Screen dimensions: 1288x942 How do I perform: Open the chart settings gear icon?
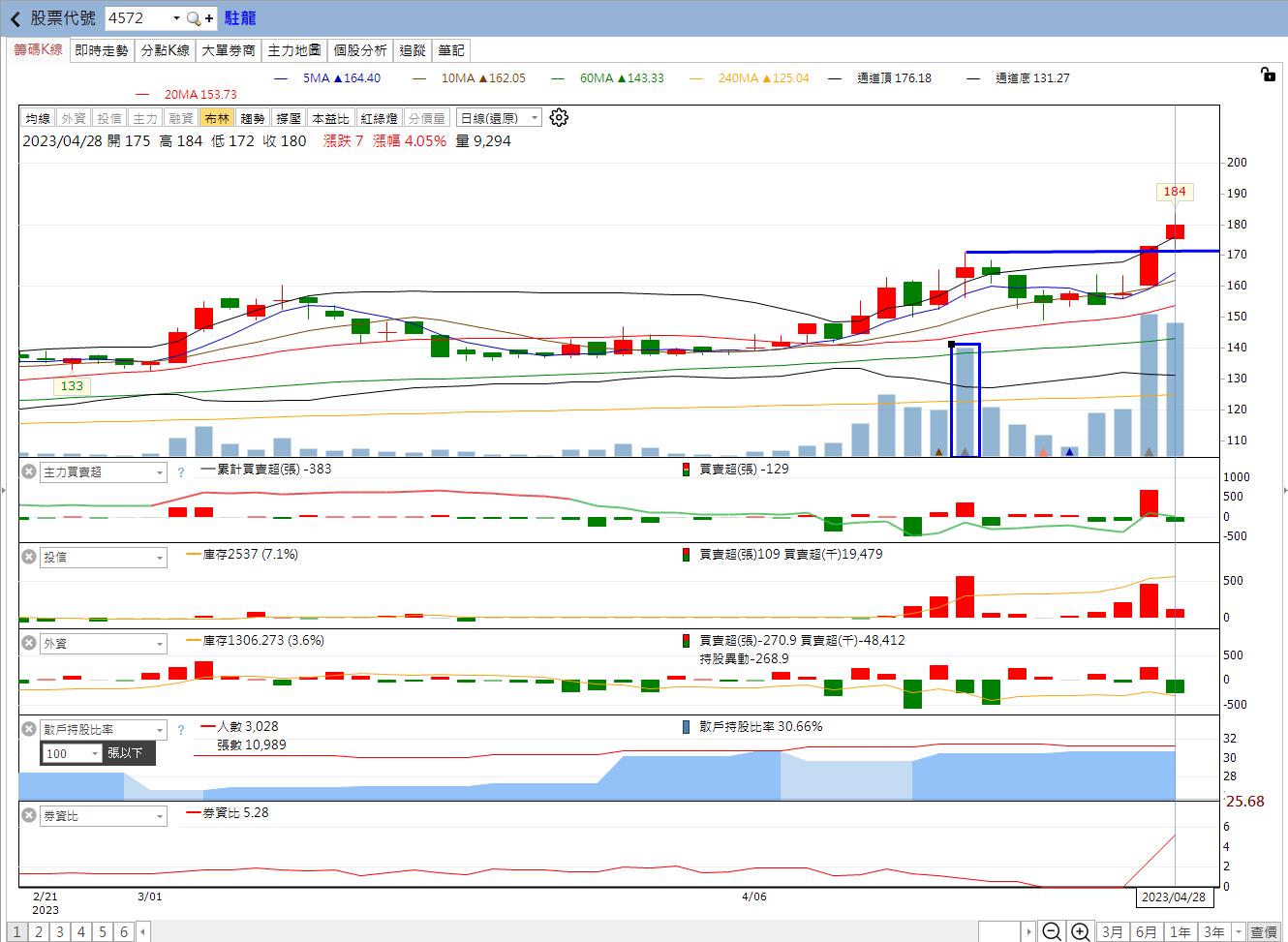pyautogui.click(x=559, y=117)
